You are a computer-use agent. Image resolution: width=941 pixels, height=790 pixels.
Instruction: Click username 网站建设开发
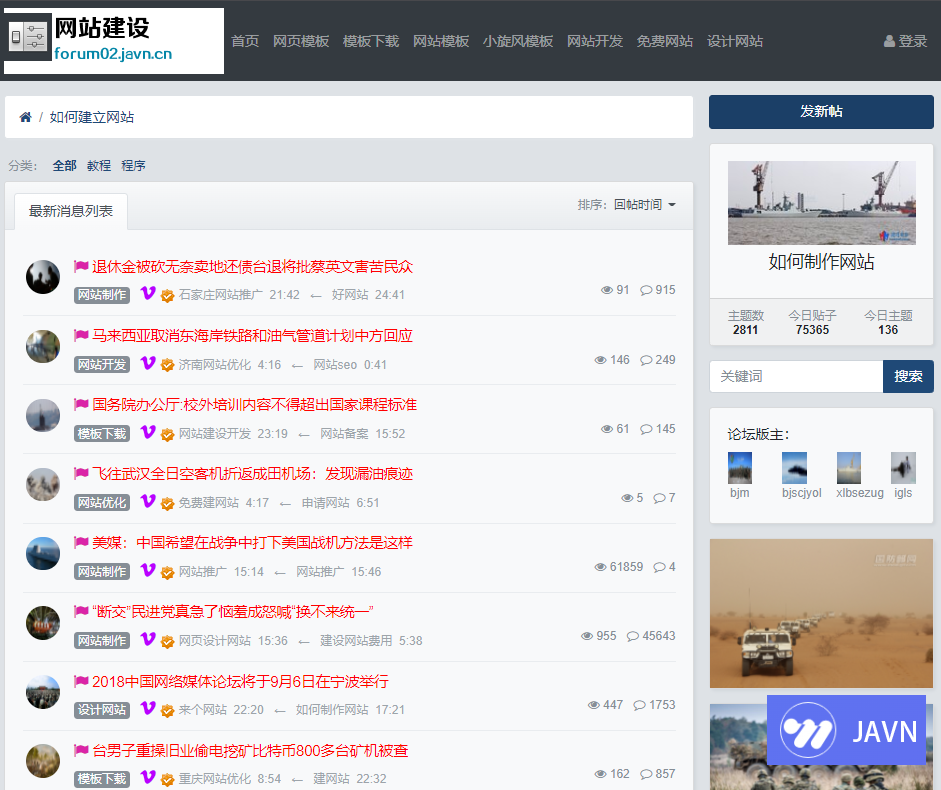pyautogui.click(x=215, y=433)
